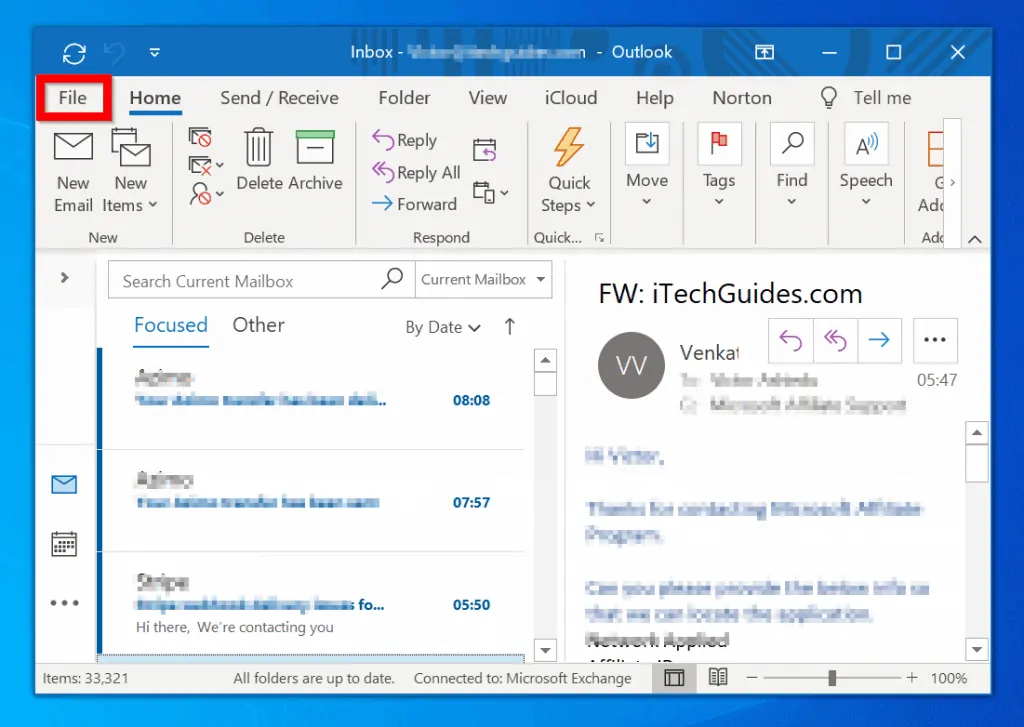1024x727 pixels.
Task: Open the Current Mailbox scope dropdown
Action: [483, 280]
